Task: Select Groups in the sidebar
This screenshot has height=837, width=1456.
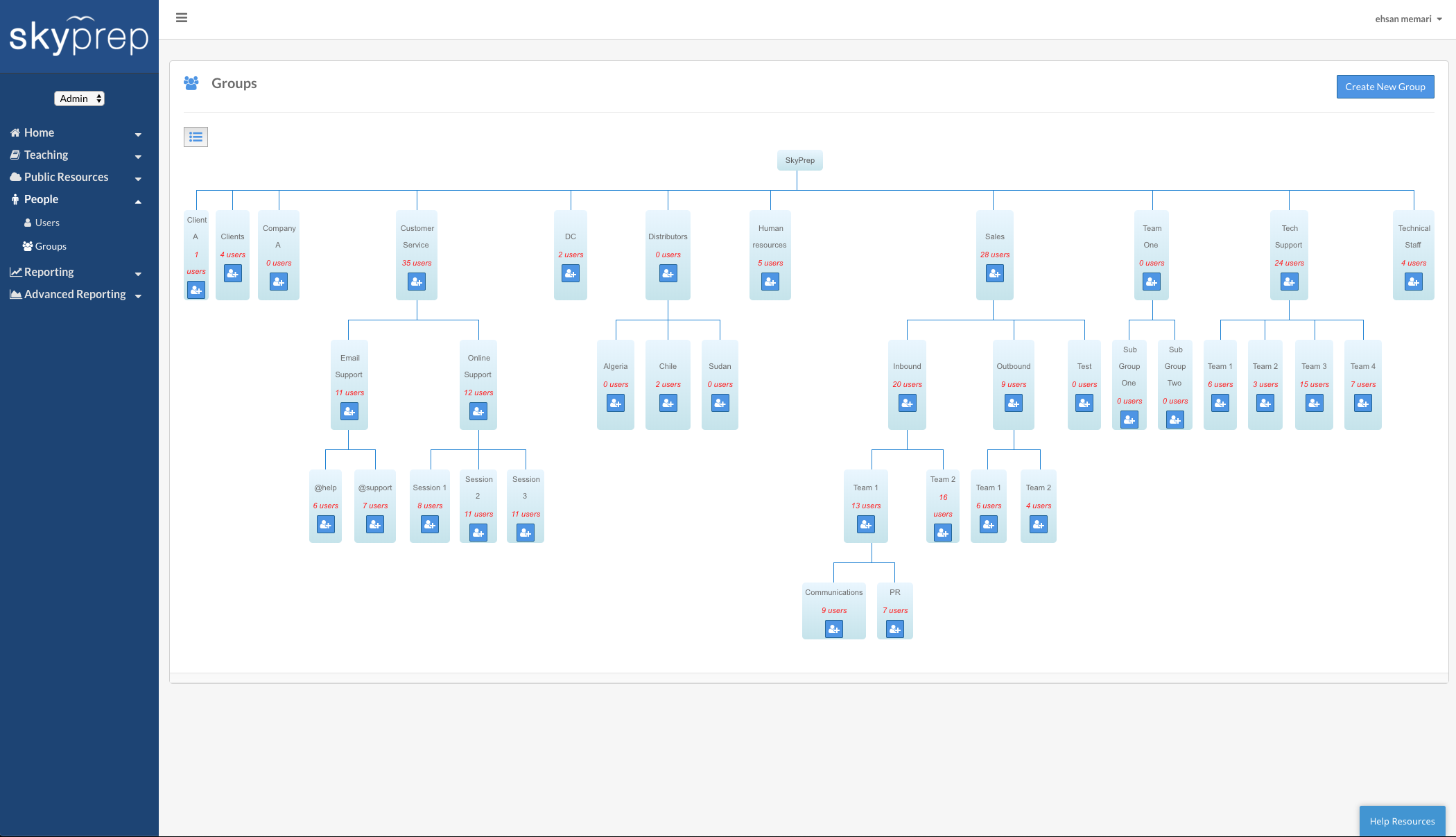Action: pos(51,246)
